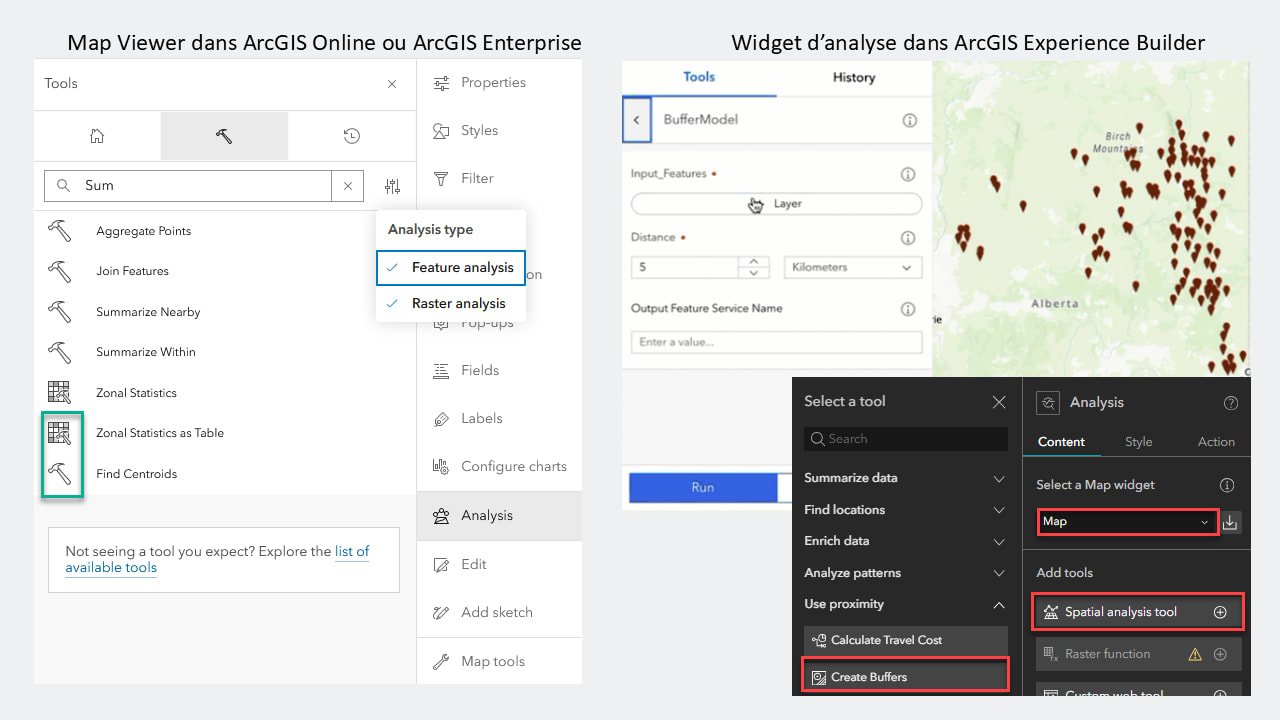Switch to the Action tab
The width and height of the screenshot is (1280, 720).
[x=1216, y=442]
